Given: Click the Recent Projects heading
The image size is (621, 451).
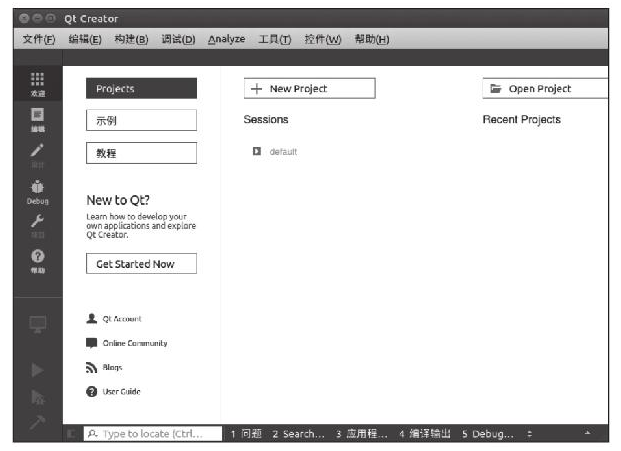Looking at the screenshot, I should pyautogui.click(x=522, y=120).
